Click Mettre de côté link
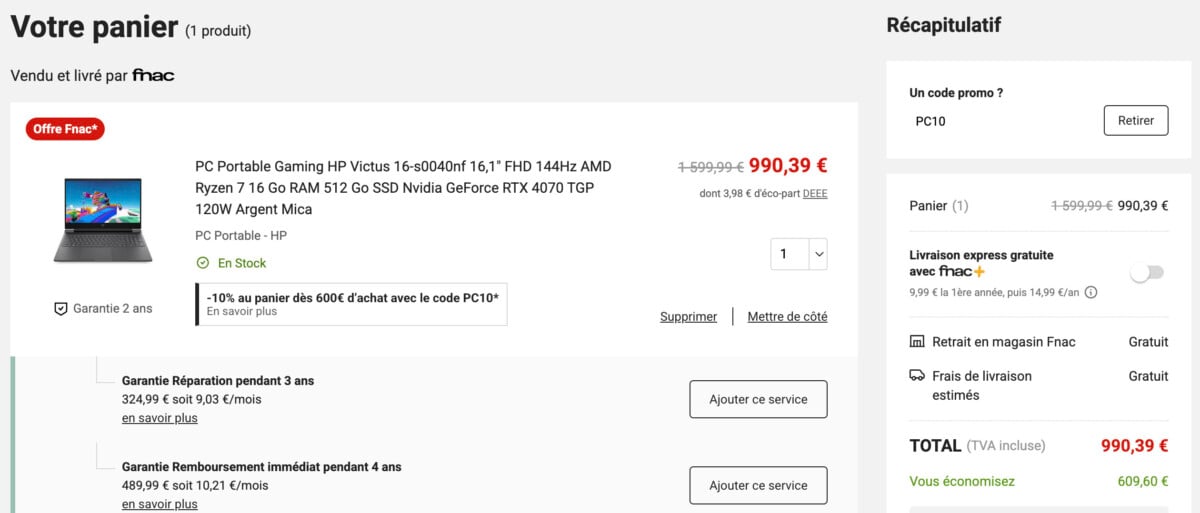Image resolution: width=1200 pixels, height=513 pixels. click(788, 317)
